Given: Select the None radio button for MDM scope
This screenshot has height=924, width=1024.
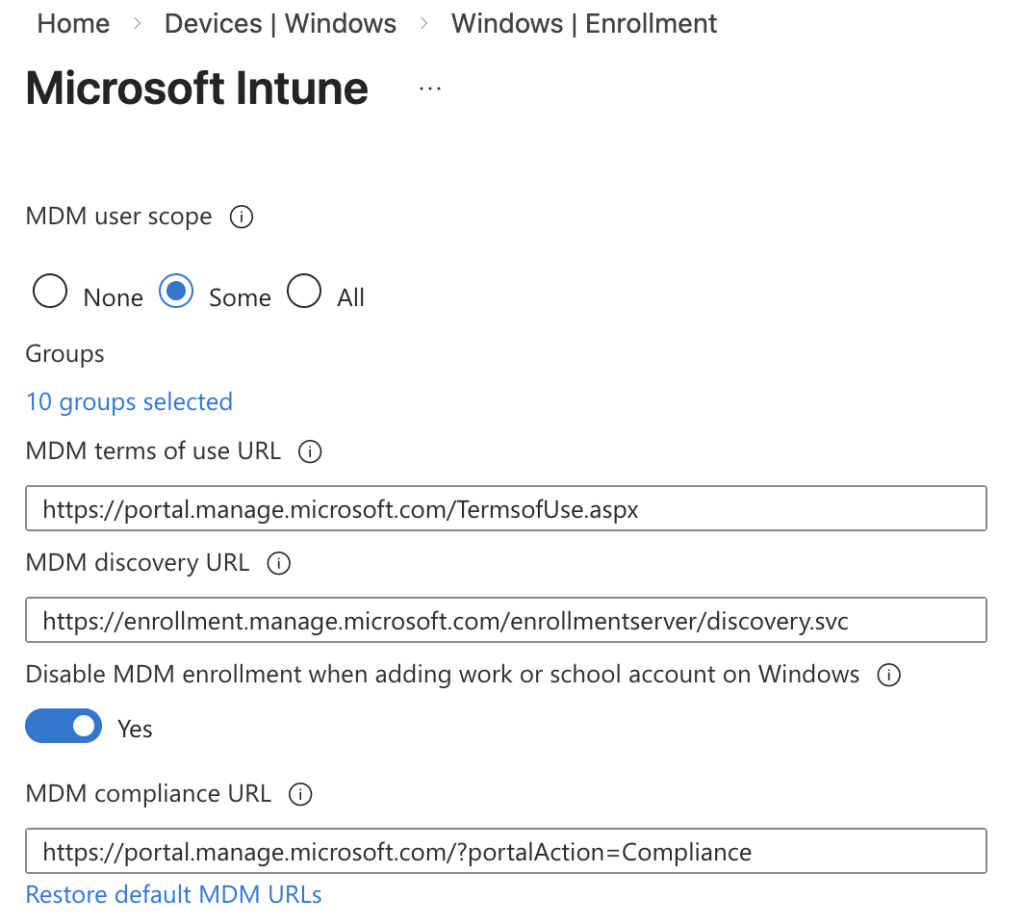Looking at the screenshot, I should (51, 293).
